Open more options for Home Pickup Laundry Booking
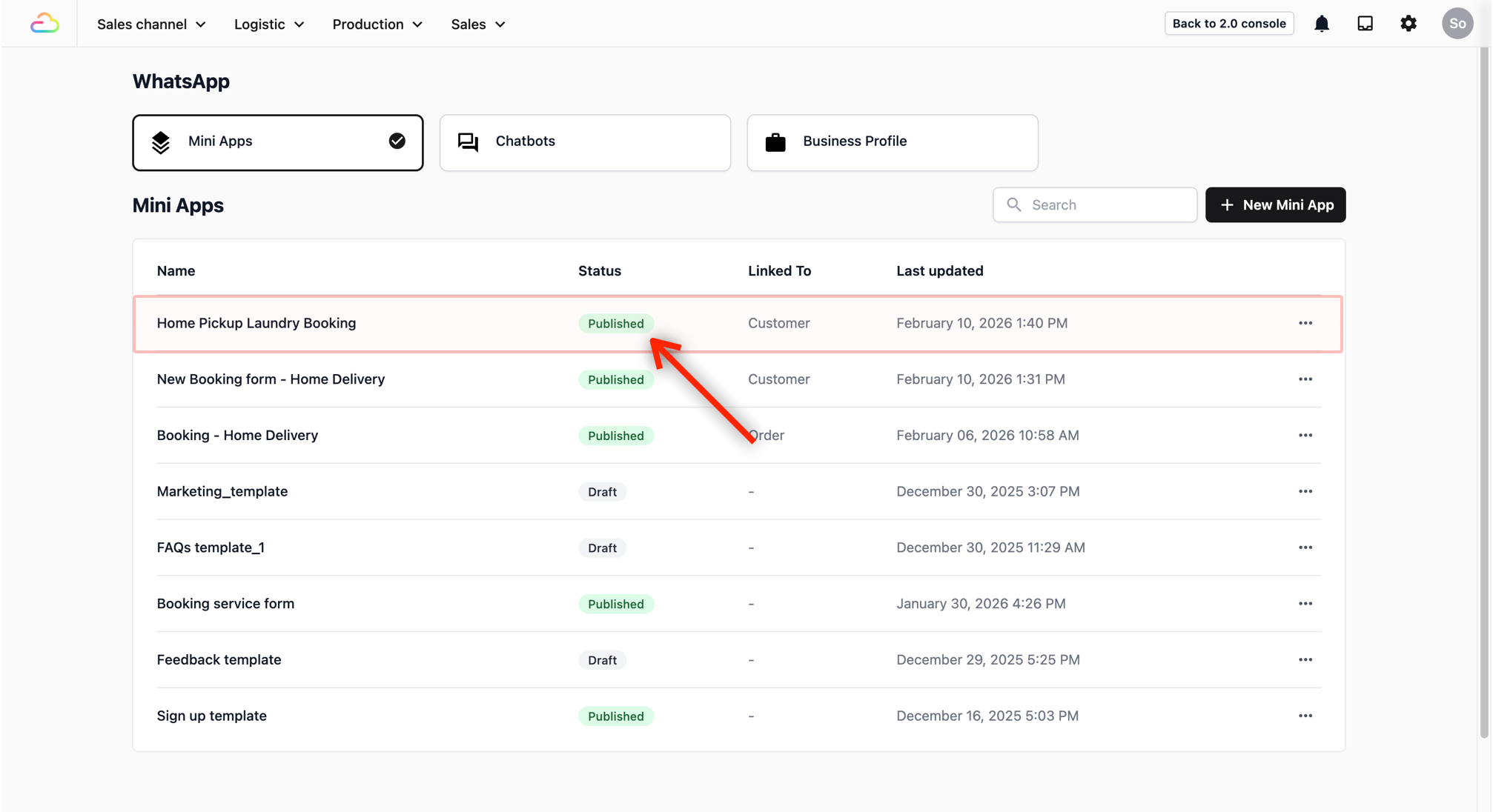 (x=1305, y=323)
